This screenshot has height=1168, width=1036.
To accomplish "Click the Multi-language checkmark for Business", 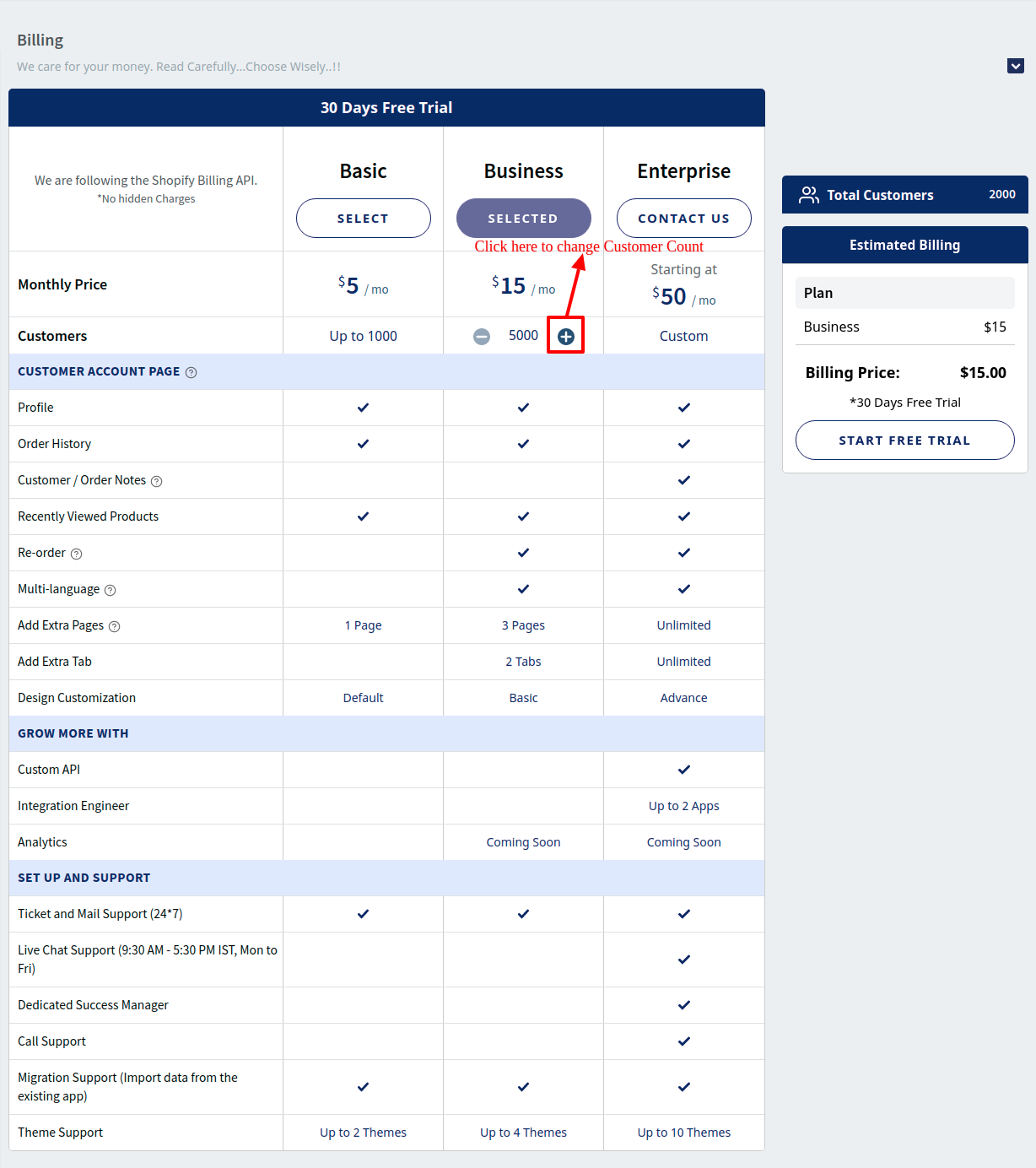I will (x=523, y=588).
